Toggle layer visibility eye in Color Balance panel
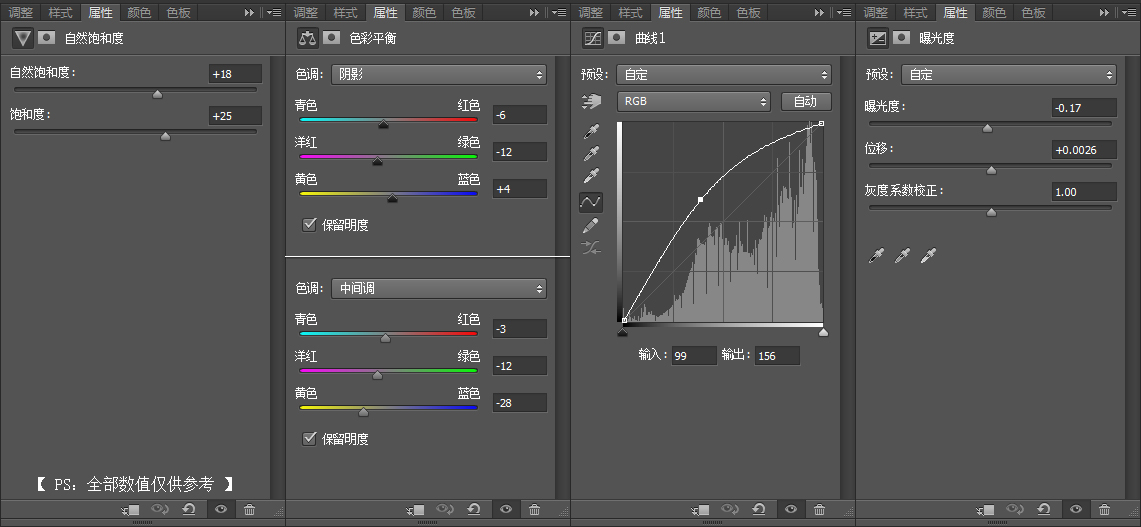1141x527 pixels. click(x=506, y=510)
